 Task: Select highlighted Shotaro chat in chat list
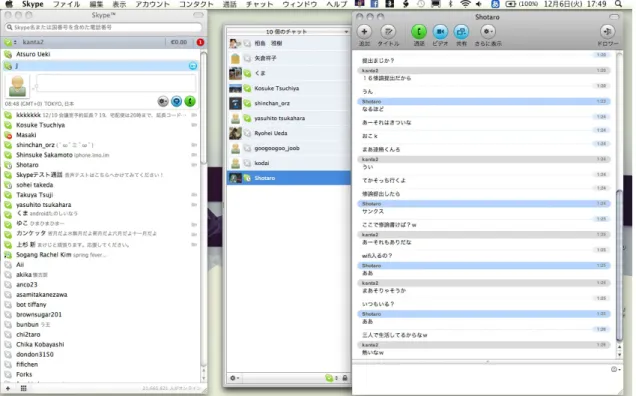click(x=289, y=178)
